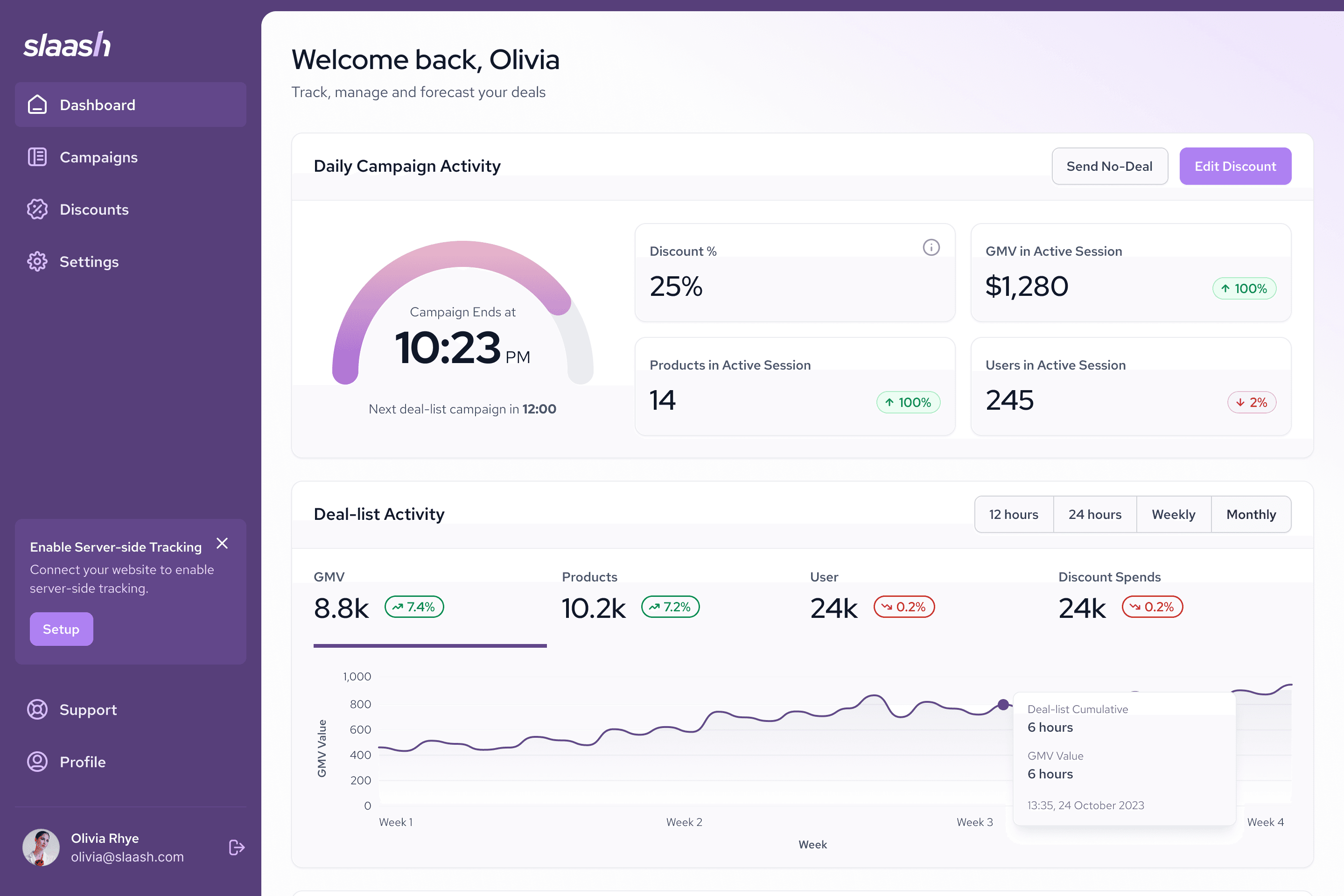Click the 7.2% Products trend badge
Viewport: 1344px width, 896px height.
click(670, 607)
